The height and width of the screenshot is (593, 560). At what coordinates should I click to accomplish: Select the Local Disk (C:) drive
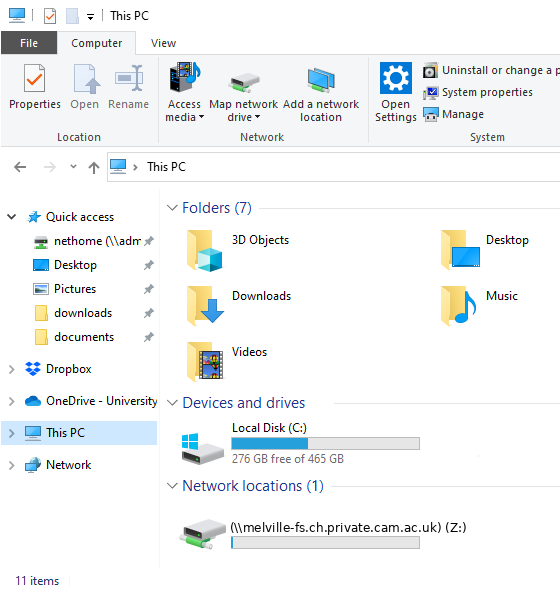(301, 443)
